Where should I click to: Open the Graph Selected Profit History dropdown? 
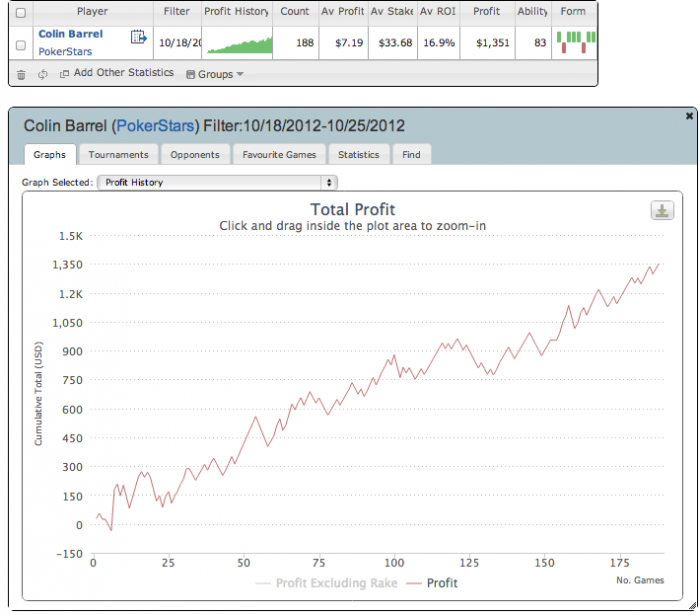[217, 182]
